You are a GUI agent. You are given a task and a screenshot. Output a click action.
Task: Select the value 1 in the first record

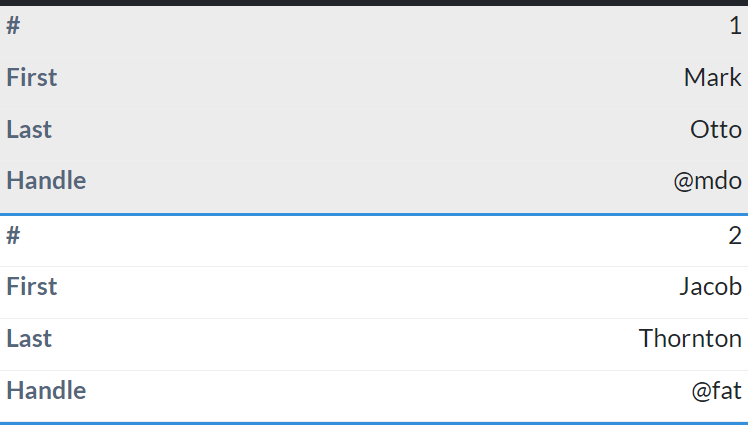click(735, 27)
